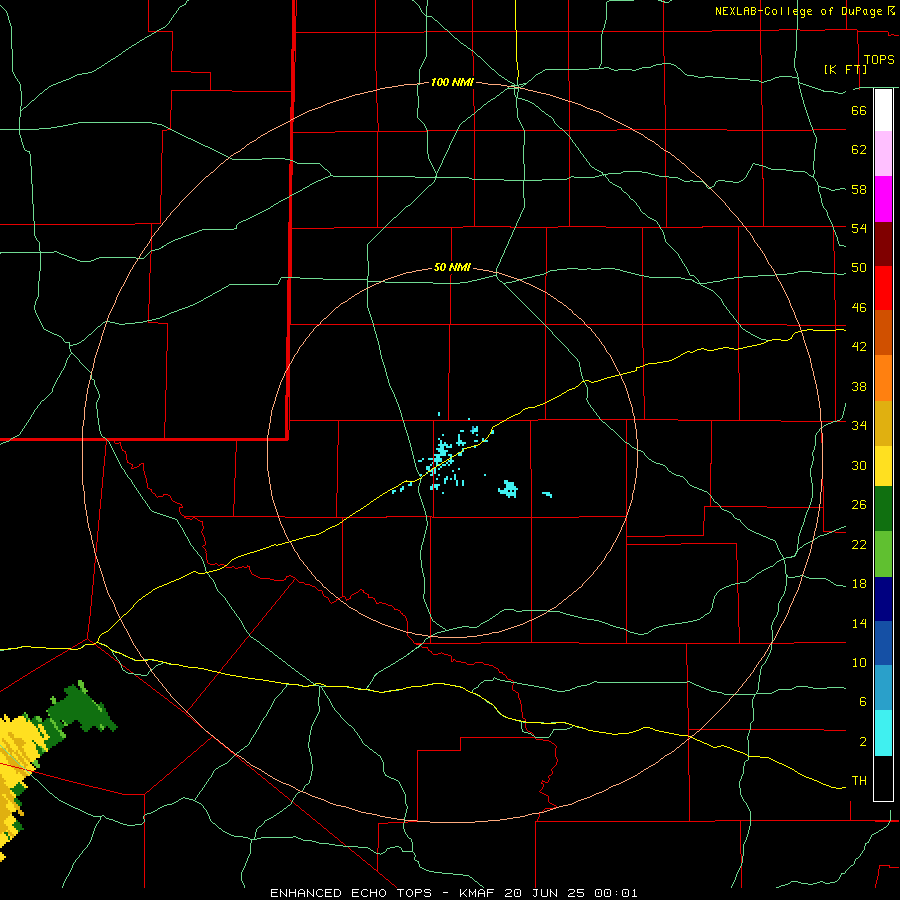
Task: Click the light green 22 kft swatch
Action: [883, 554]
